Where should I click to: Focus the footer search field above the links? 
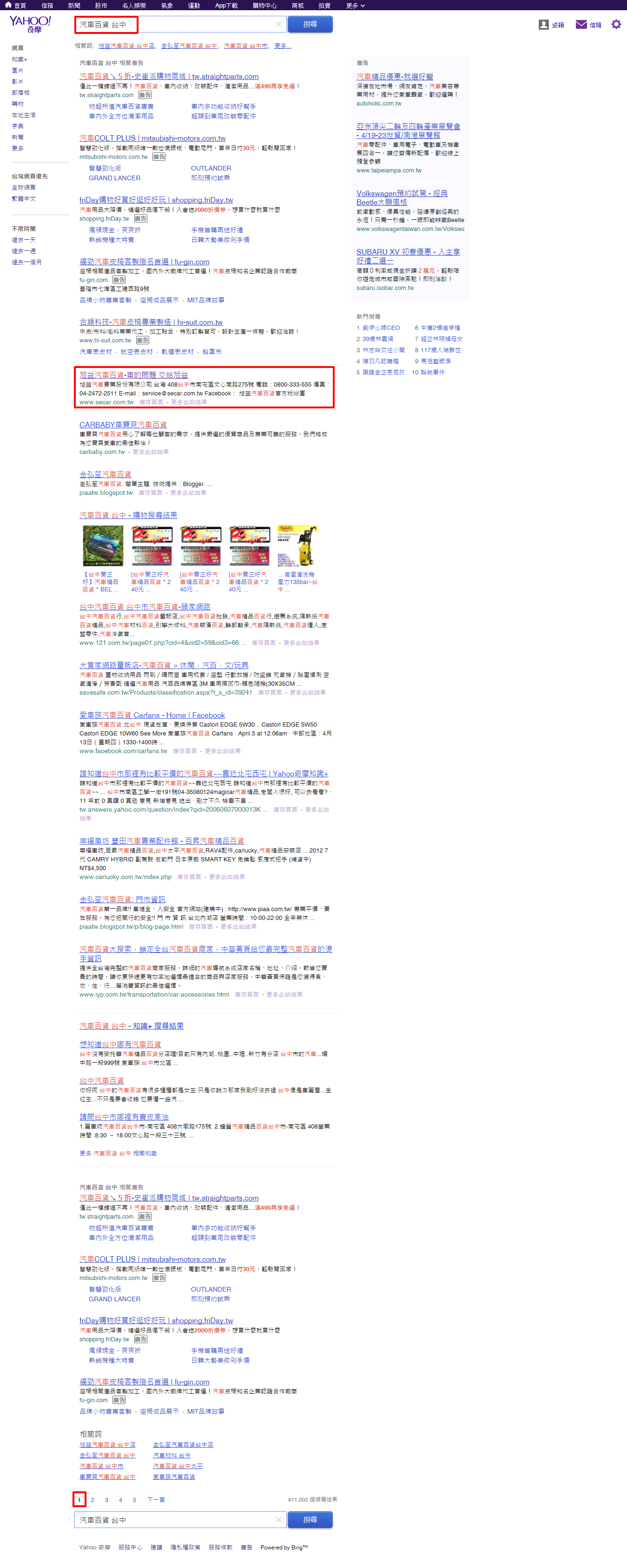180,1519
